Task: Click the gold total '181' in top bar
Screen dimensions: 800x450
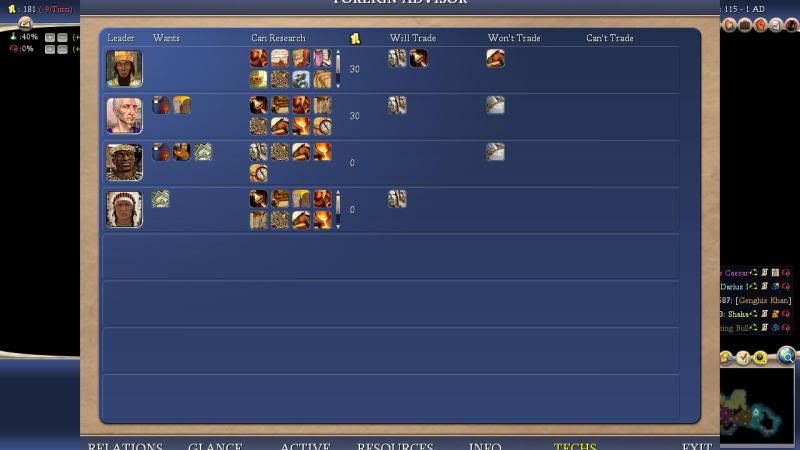Action: 29,9
